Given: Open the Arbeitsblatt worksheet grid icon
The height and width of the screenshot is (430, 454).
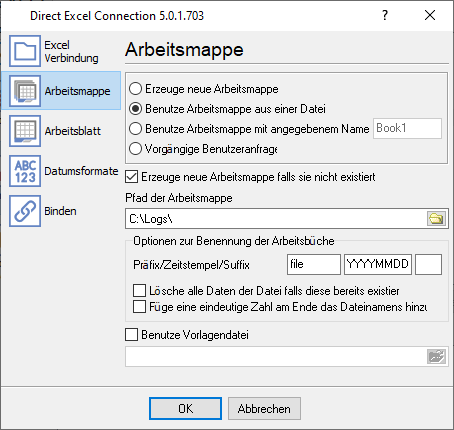Looking at the screenshot, I should 25,131.
